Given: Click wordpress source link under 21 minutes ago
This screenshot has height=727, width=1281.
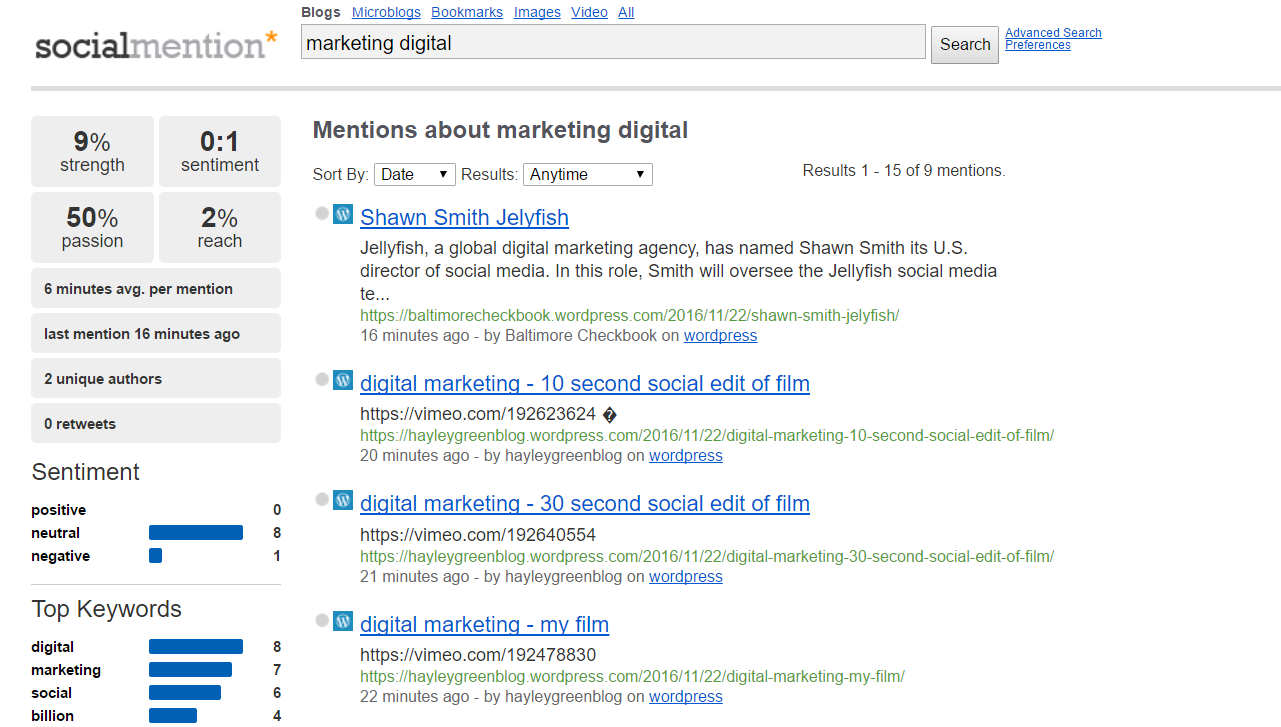Looking at the screenshot, I should pyautogui.click(x=685, y=577).
